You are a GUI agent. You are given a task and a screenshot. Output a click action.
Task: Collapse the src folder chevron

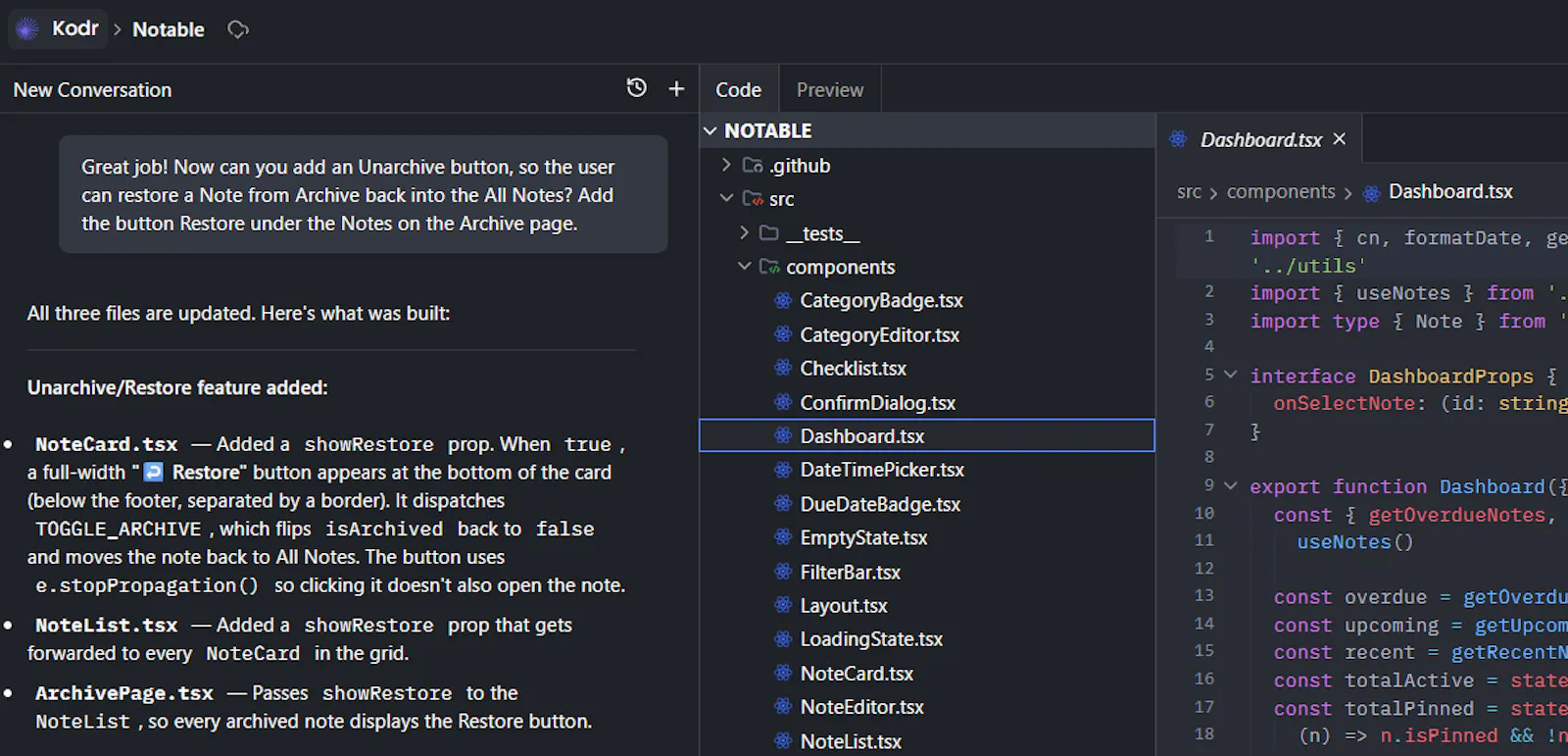click(x=726, y=198)
